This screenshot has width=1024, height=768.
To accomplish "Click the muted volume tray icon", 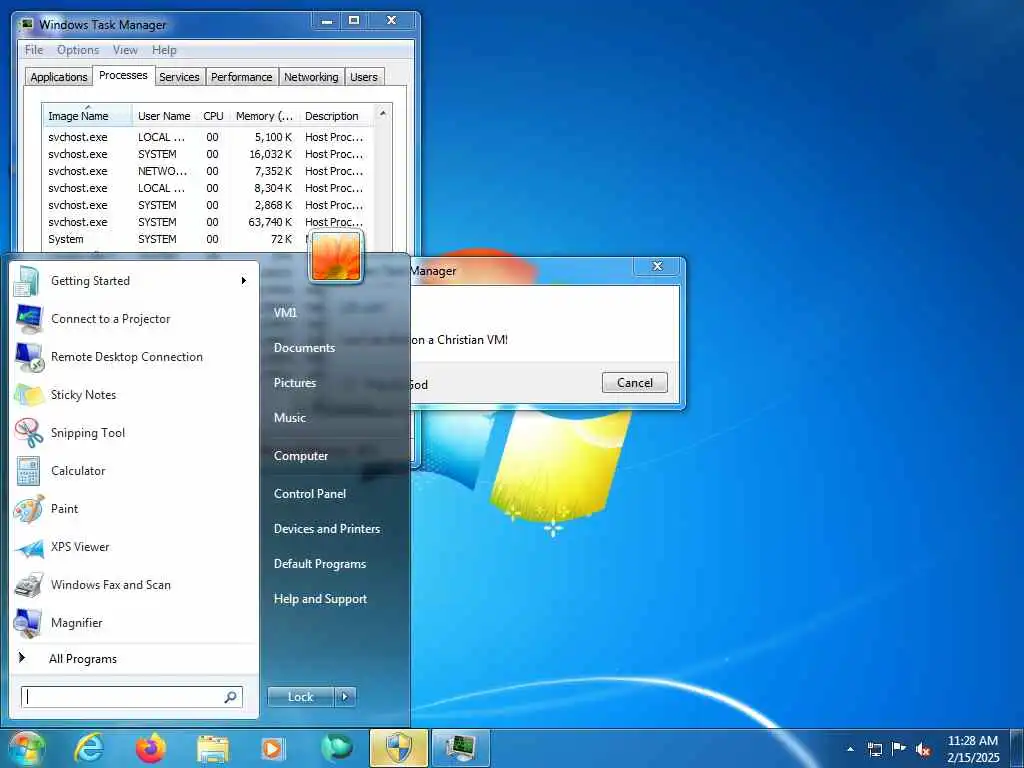I will (923, 749).
